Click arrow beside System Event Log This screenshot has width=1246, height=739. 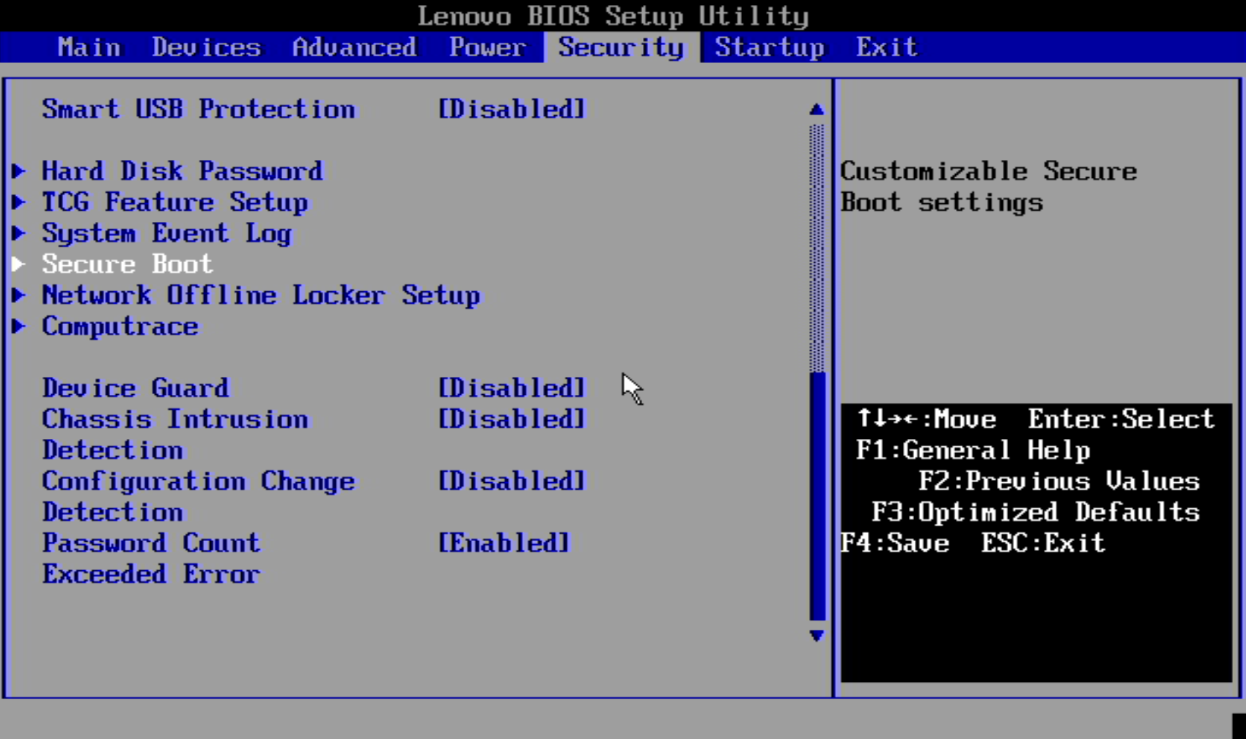coord(18,233)
